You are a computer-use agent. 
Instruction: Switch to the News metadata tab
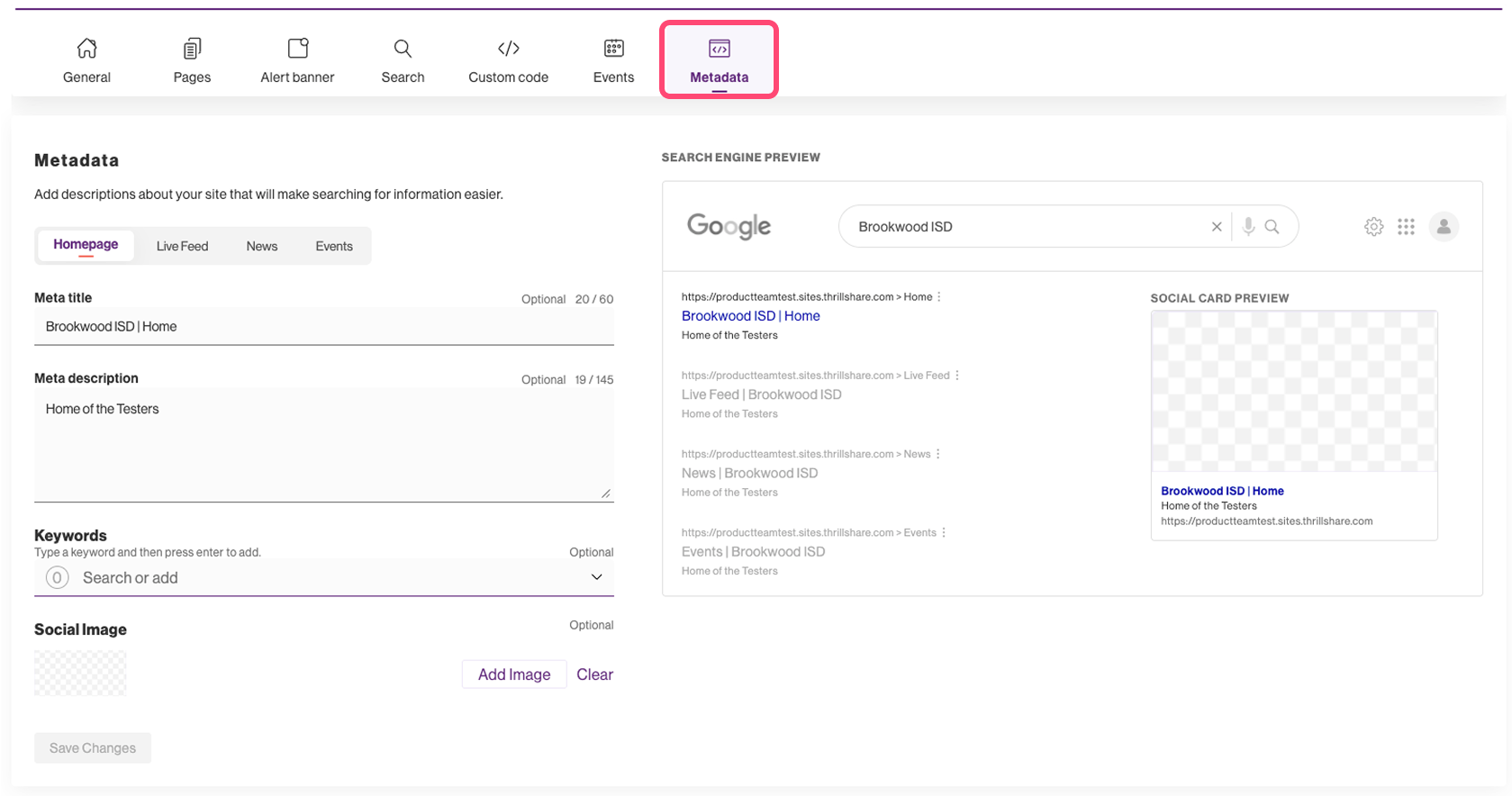pyautogui.click(x=262, y=246)
